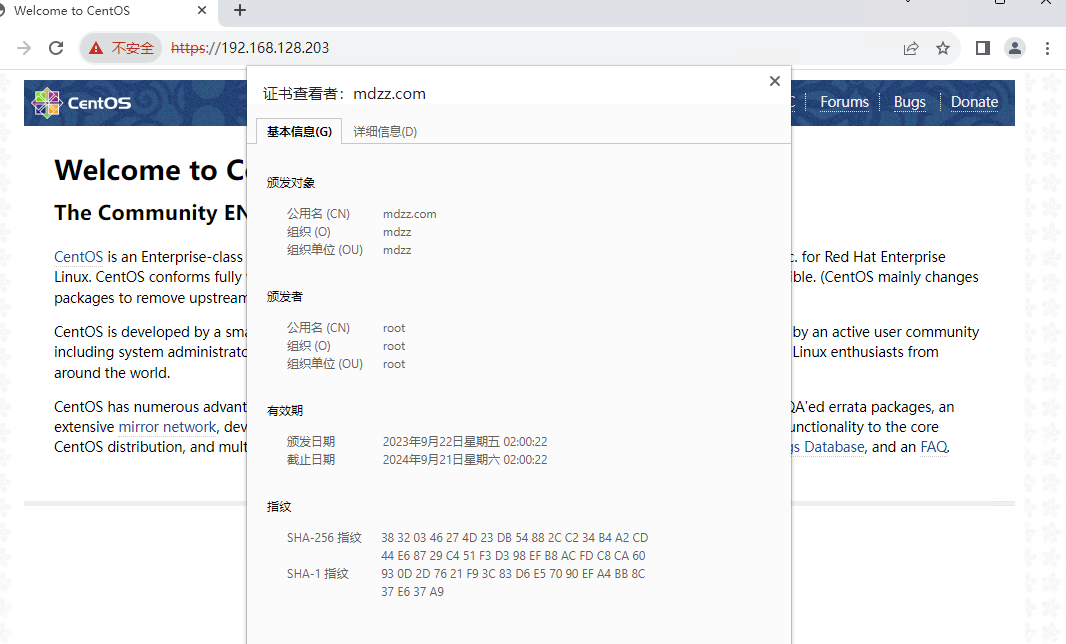Click the 颁发者 section heading
Viewport: 1066px width, 644px height.
[285, 297]
